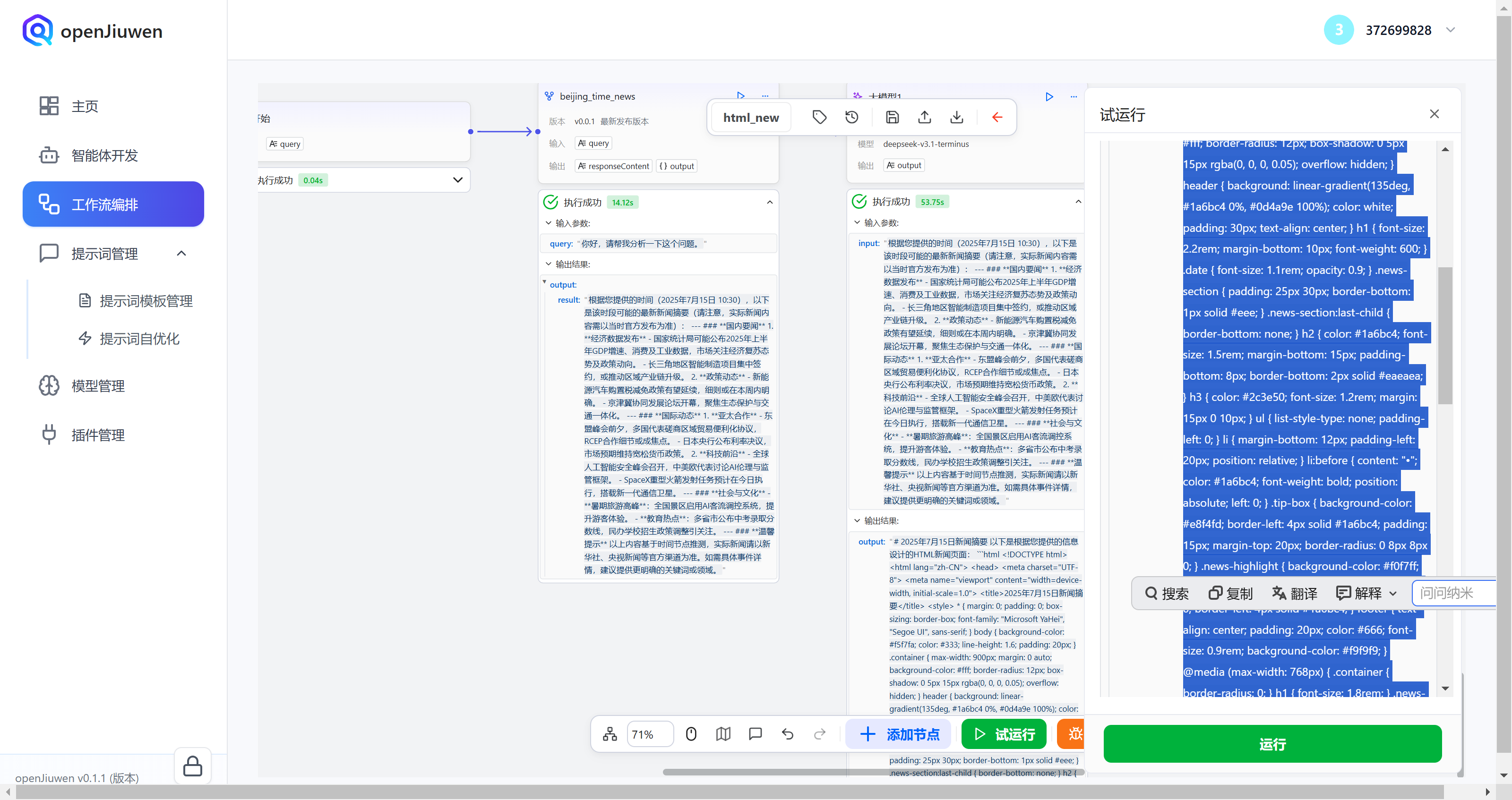Click the tag icon in html_new toolbar
1512x800 pixels.
(x=819, y=117)
